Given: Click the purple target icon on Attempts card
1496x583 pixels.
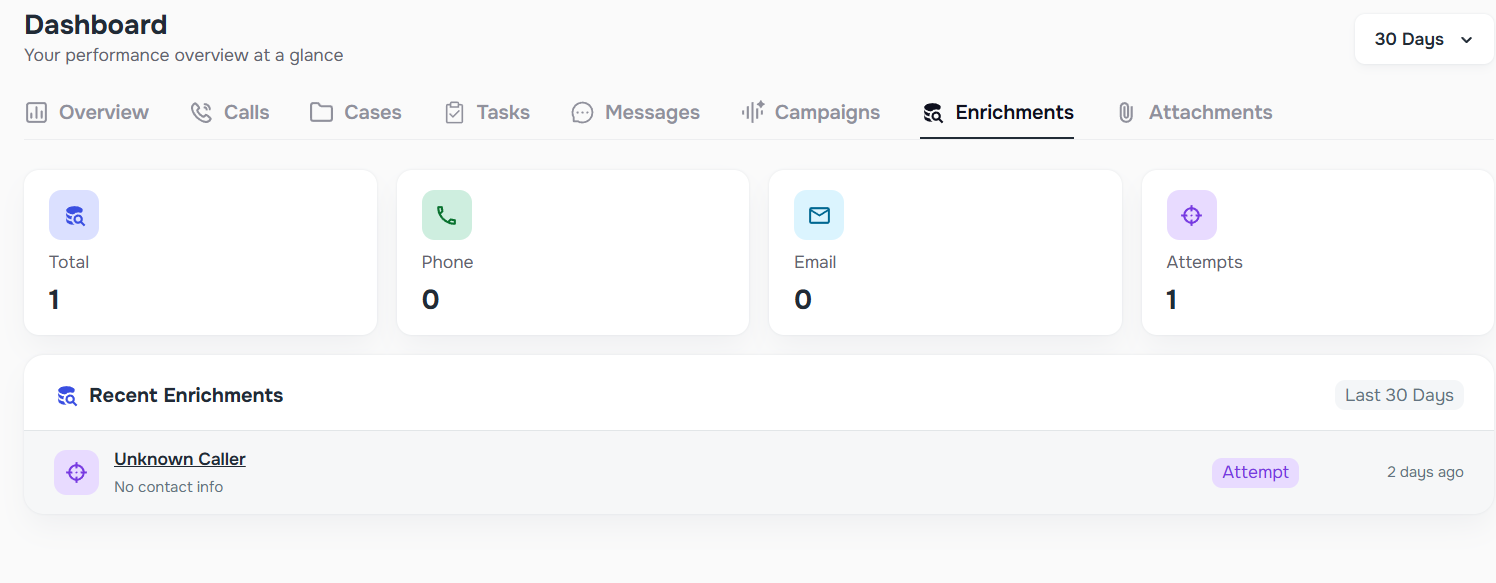Looking at the screenshot, I should tap(1191, 214).
